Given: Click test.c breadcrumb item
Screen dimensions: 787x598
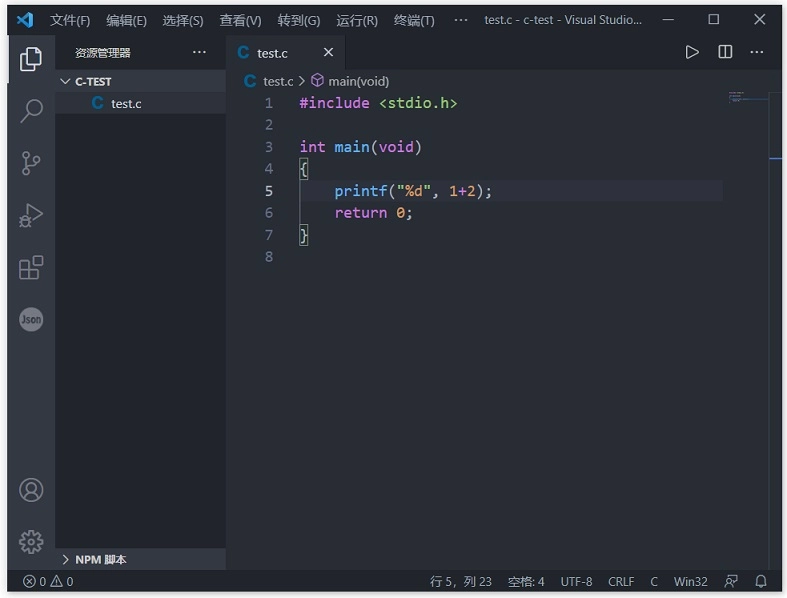Looking at the screenshot, I should pos(269,81).
